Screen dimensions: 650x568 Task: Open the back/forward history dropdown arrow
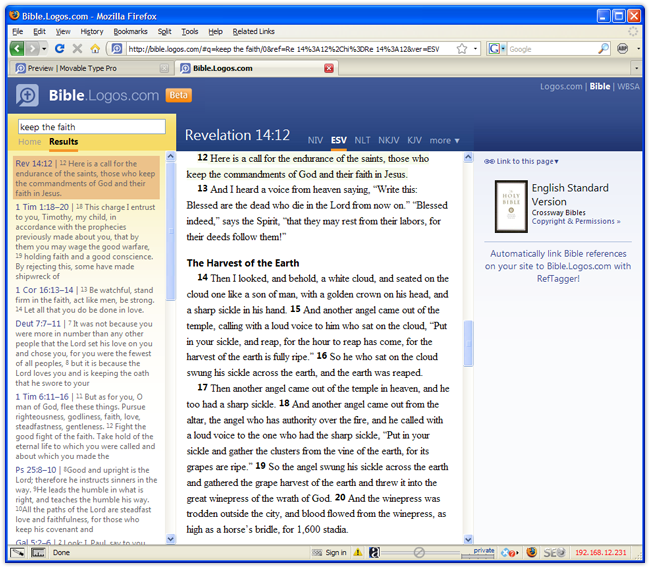(x=44, y=49)
